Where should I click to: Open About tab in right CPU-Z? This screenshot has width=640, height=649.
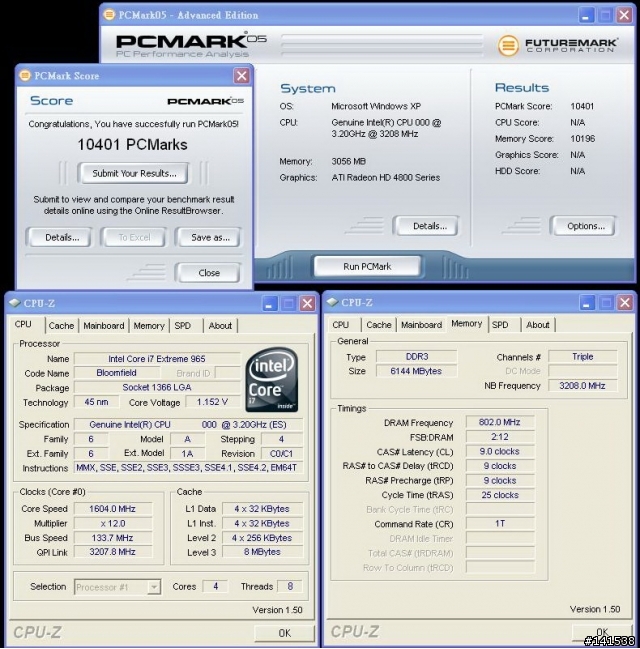coord(538,325)
